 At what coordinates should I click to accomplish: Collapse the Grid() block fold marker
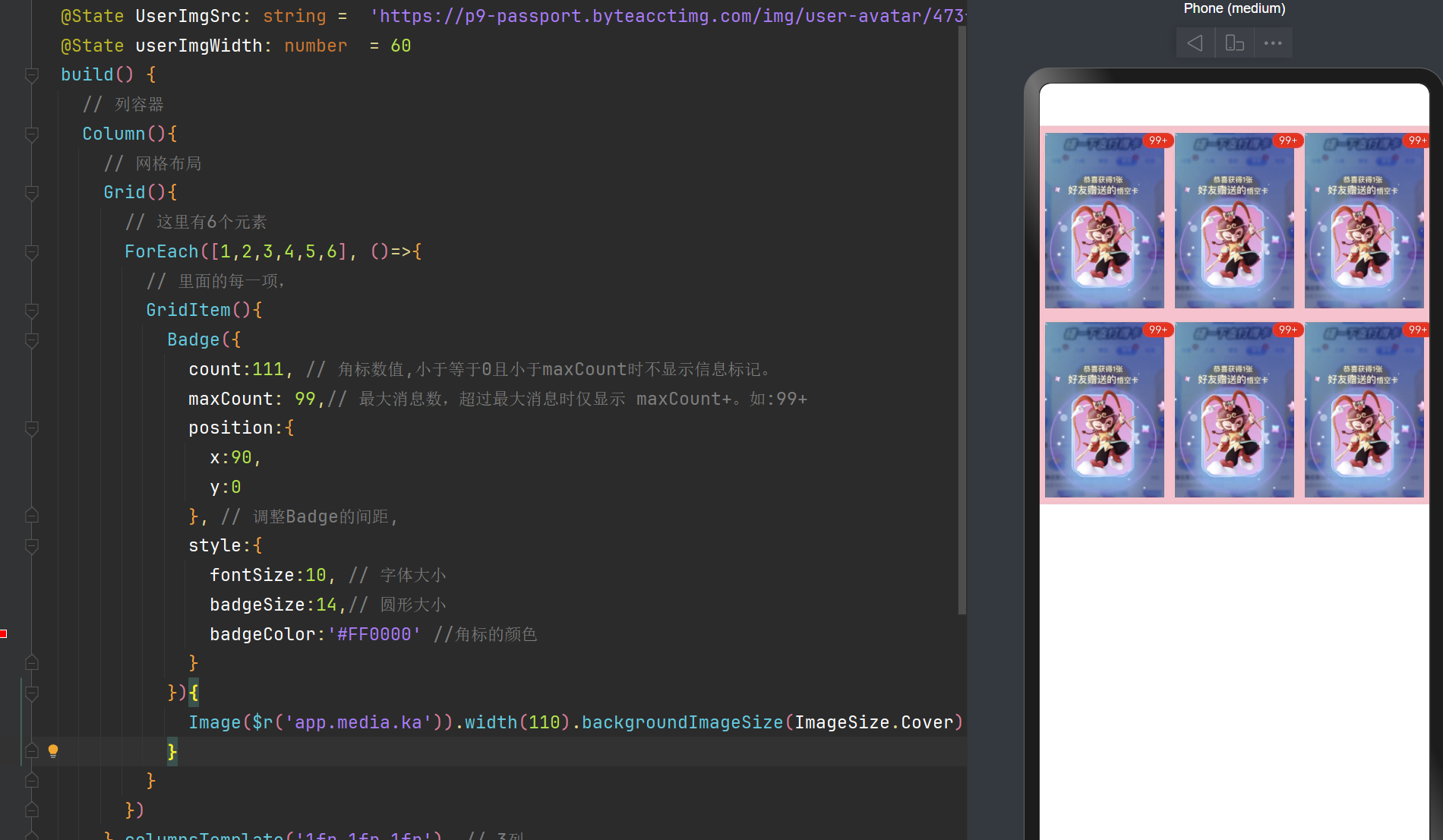(32, 193)
